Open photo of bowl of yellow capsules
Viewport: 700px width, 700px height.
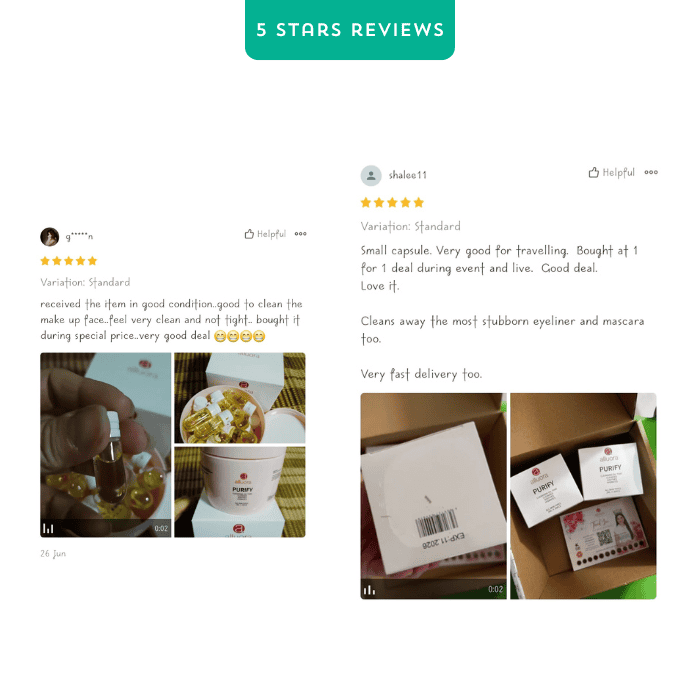(x=240, y=398)
